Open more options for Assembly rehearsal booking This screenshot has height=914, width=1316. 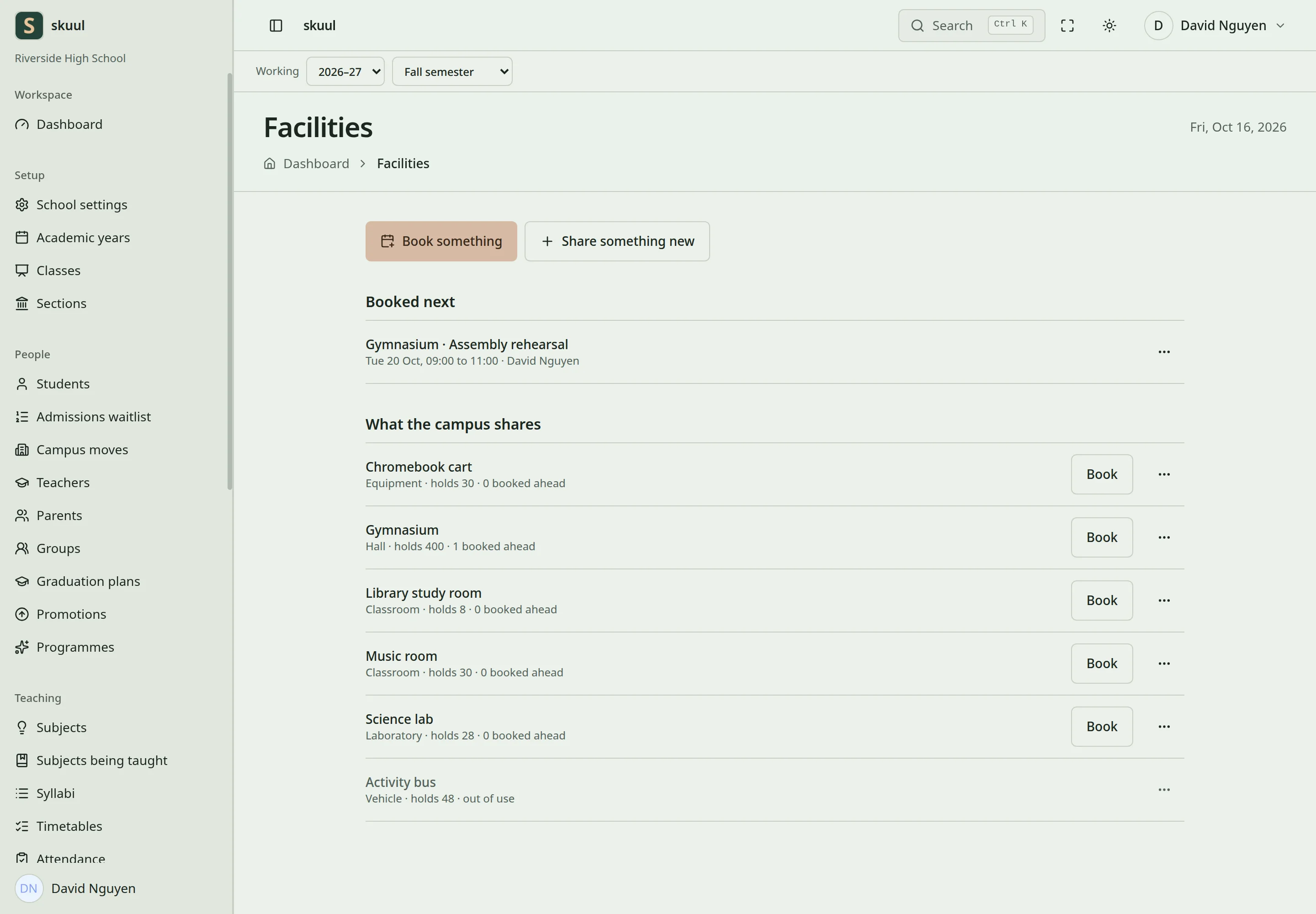[x=1164, y=351]
